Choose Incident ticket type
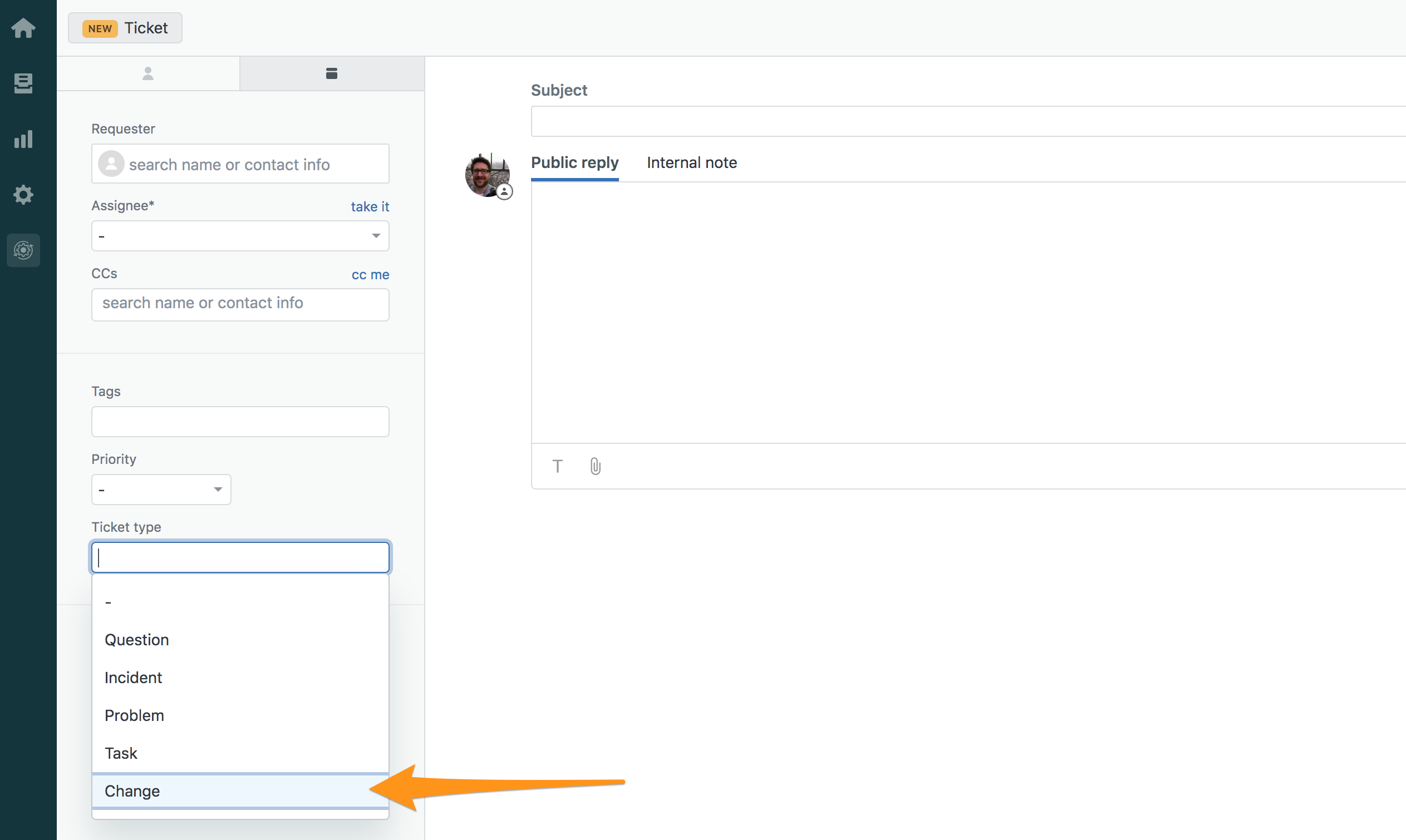The image size is (1406, 840). point(240,678)
